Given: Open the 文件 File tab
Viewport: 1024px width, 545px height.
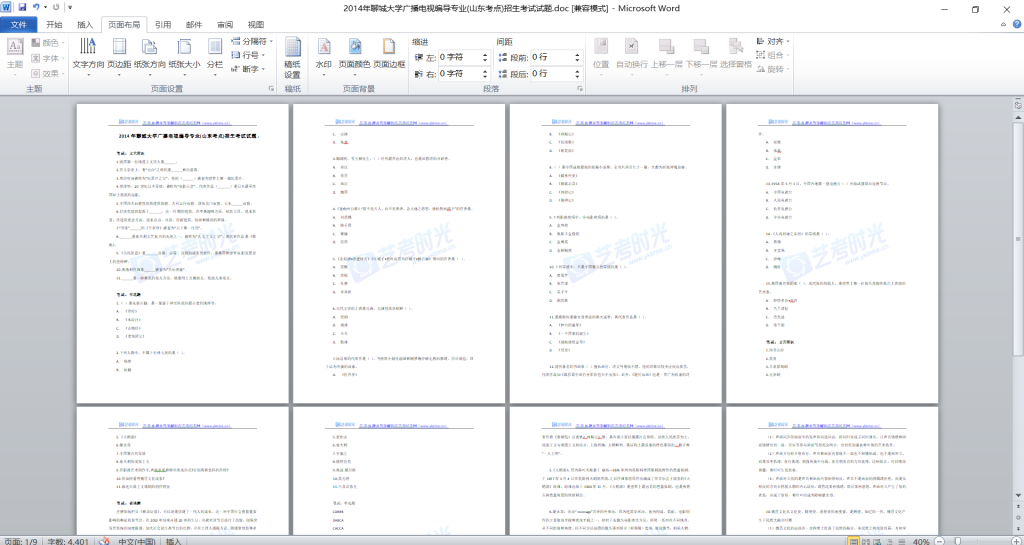Looking at the screenshot, I should (18, 24).
